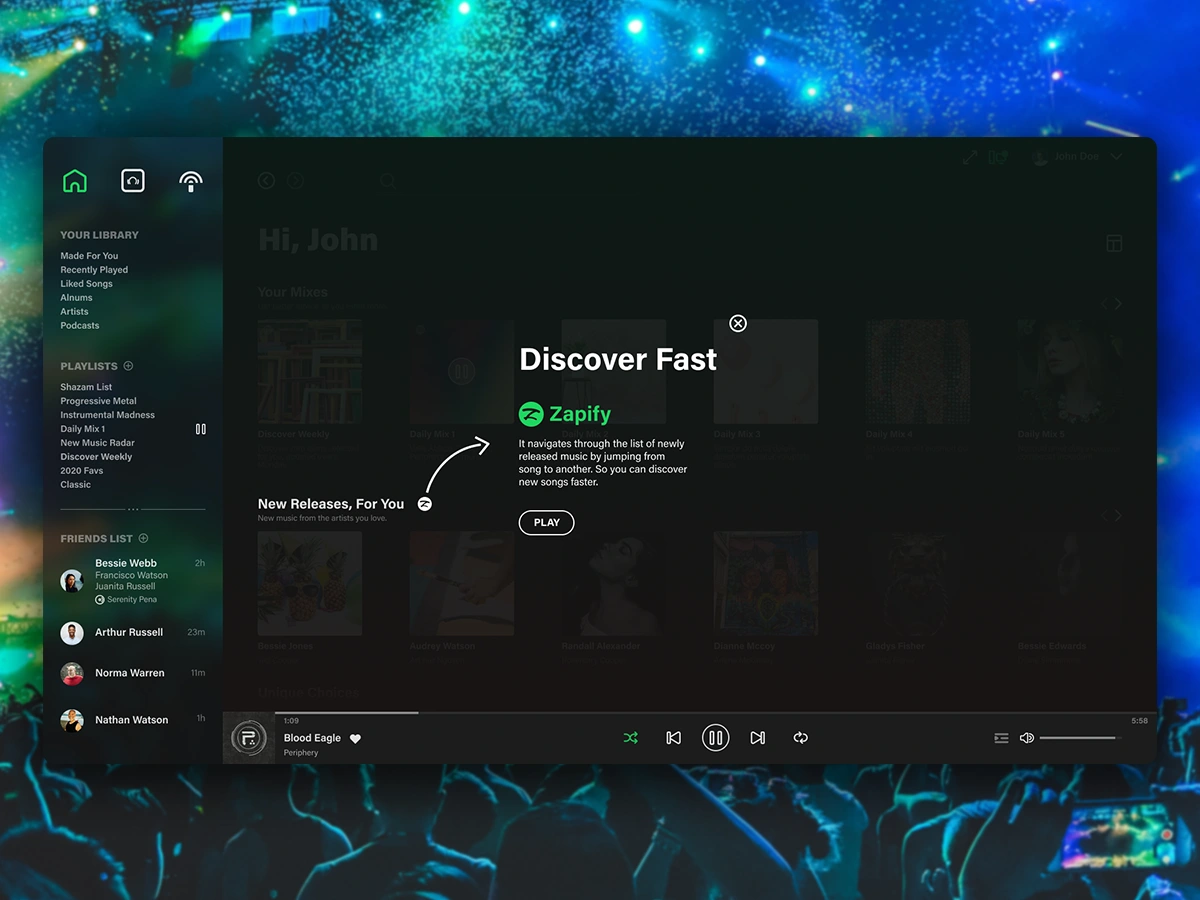This screenshot has height=900, width=1200.
Task: Click the New Releases, For You heading
Action: click(331, 504)
